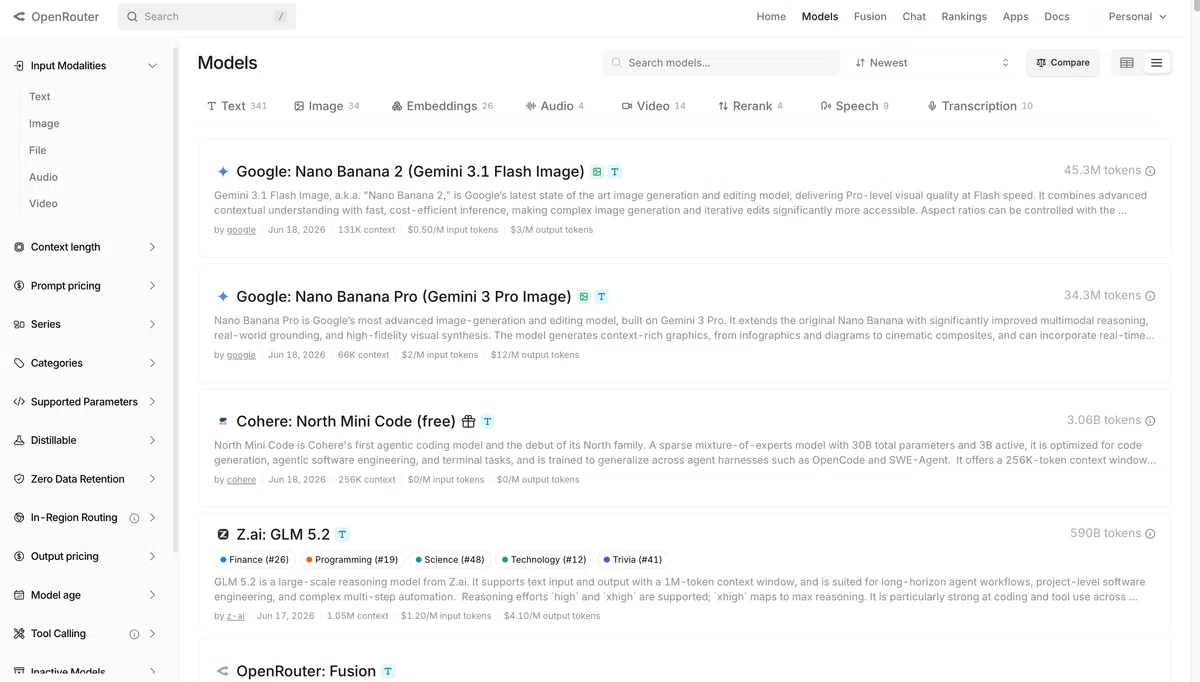Open the Speech models tab
The height and width of the screenshot is (682, 1200).
click(854, 106)
